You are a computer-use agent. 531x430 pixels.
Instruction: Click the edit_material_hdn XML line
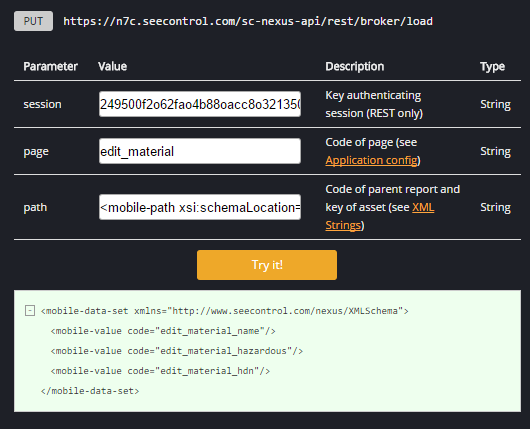point(160,371)
